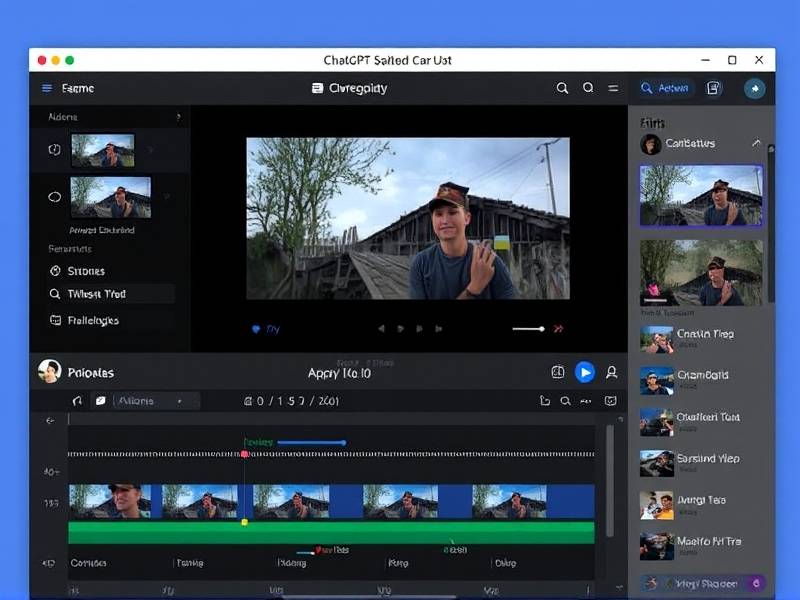Toggle the circle icon beside the second clip
The image size is (800, 600).
[55, 197]
